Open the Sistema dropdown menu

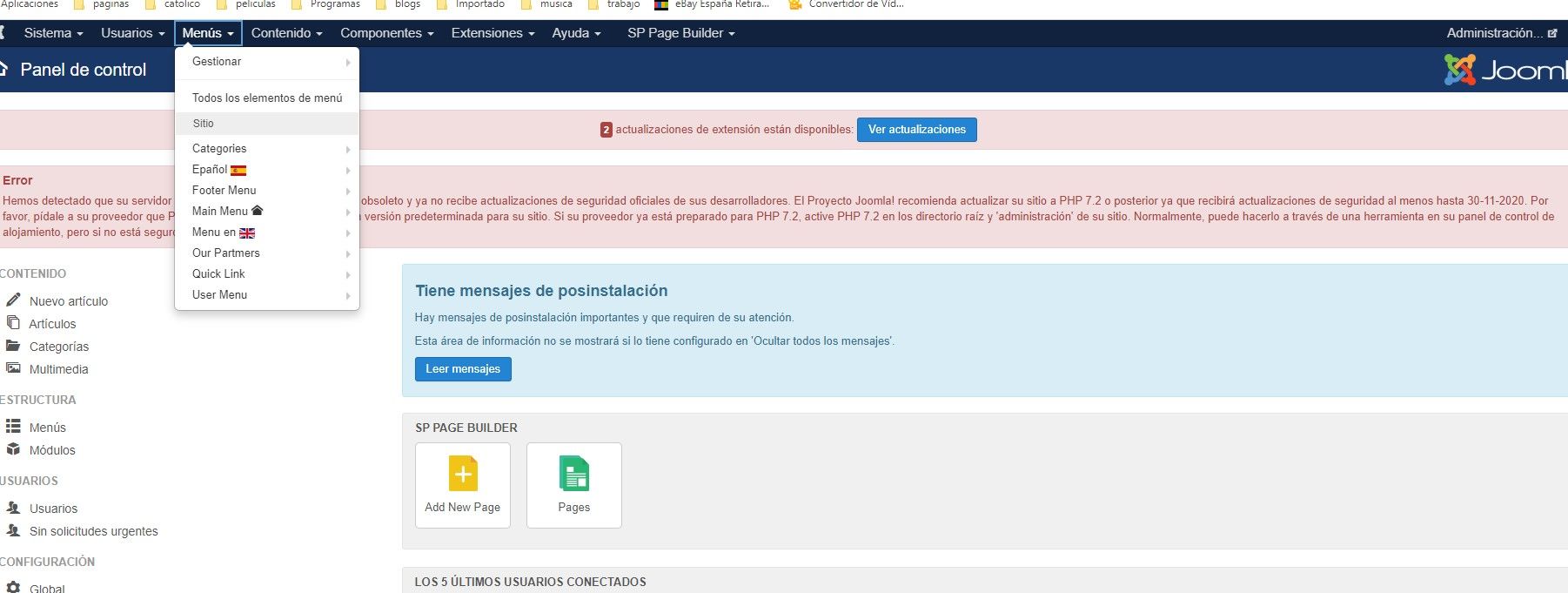click(x=54, y=33)
